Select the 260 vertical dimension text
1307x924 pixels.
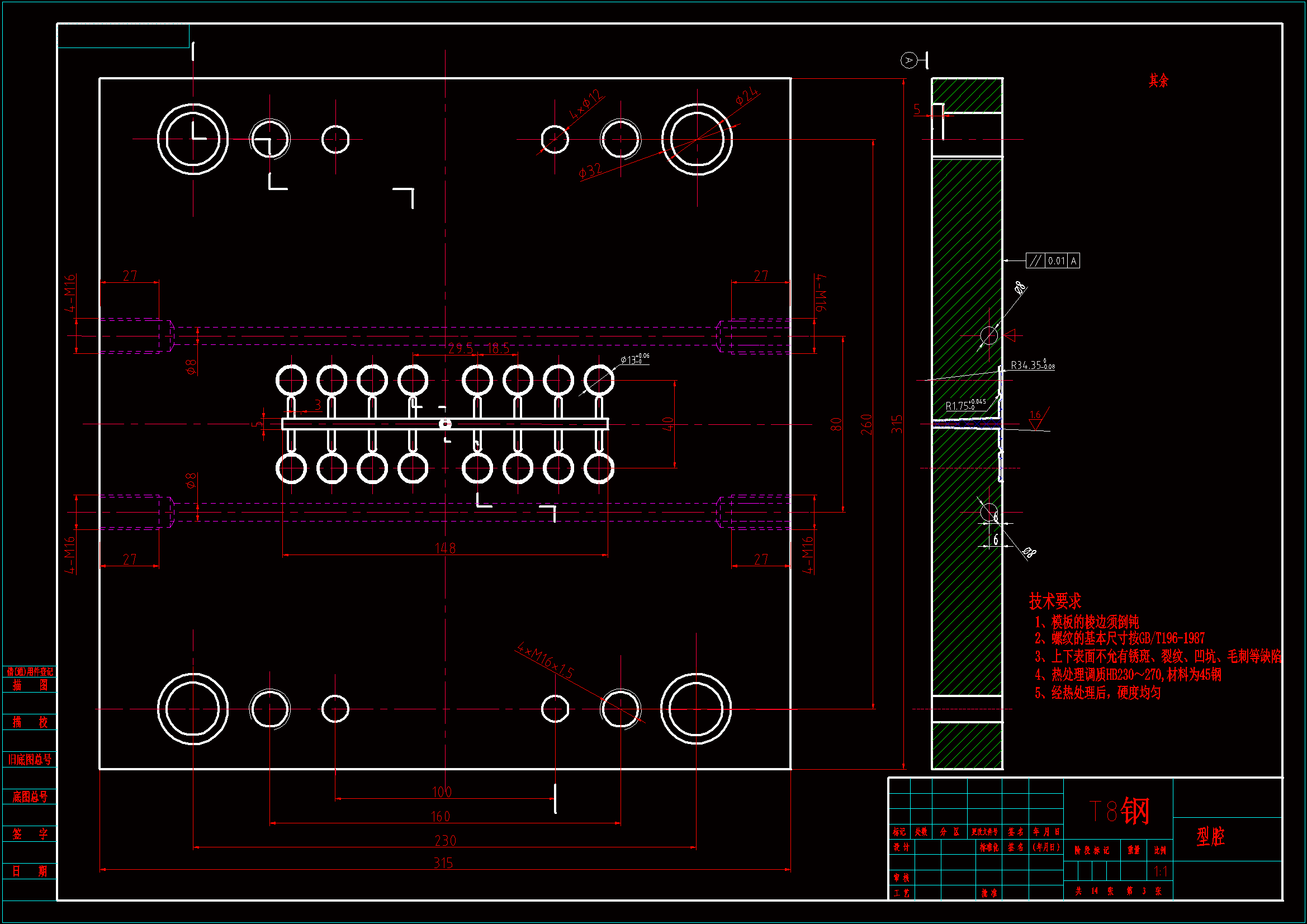866,424
